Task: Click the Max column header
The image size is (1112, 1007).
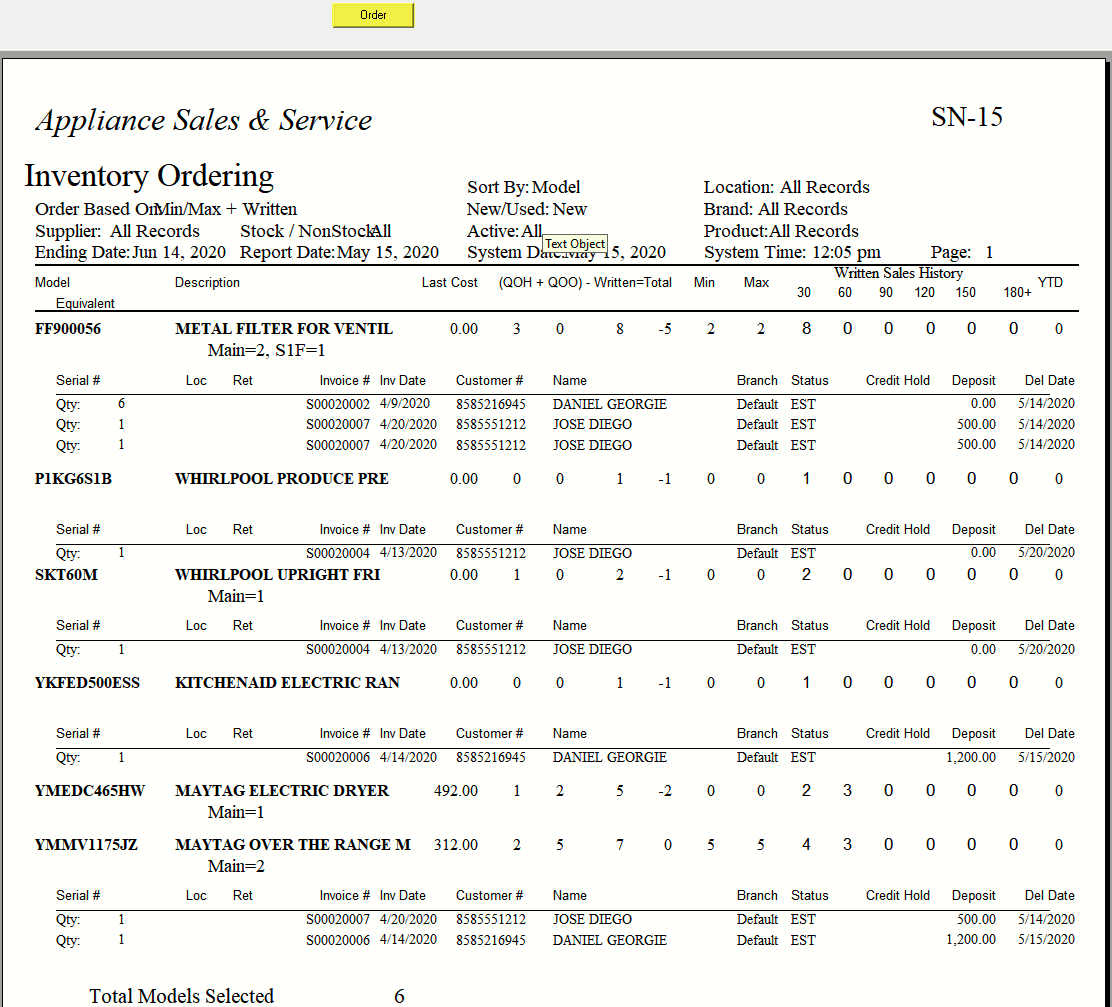Action: point(756,282)
